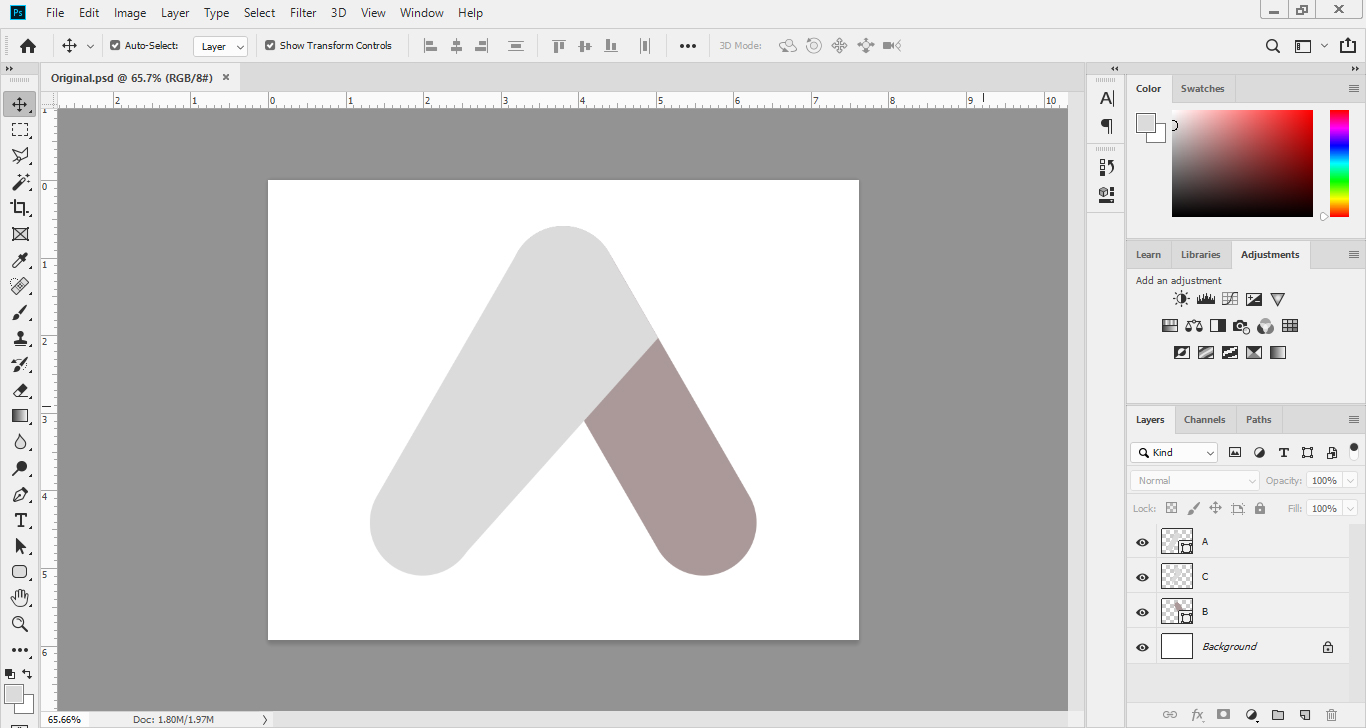Open the Fill slider dropdown arrow

click(x=1349, y=509)
